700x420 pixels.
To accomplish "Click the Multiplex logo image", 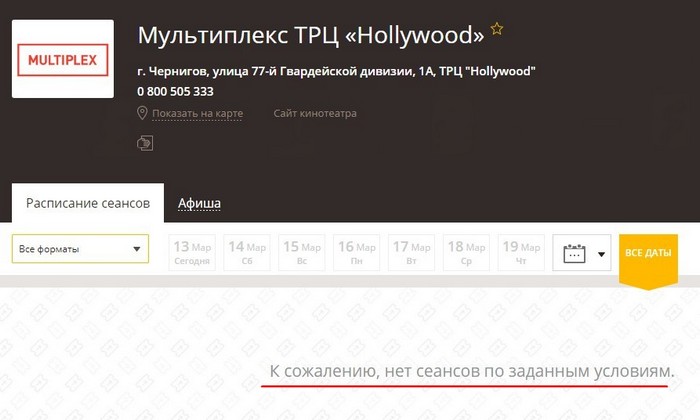I will coord(62,60).
